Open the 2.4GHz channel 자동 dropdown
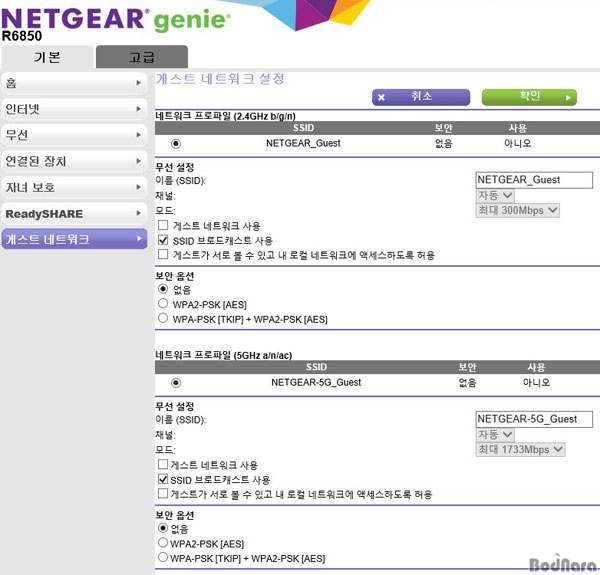Viewport: 600px width, 575px height. coord(495,195)
